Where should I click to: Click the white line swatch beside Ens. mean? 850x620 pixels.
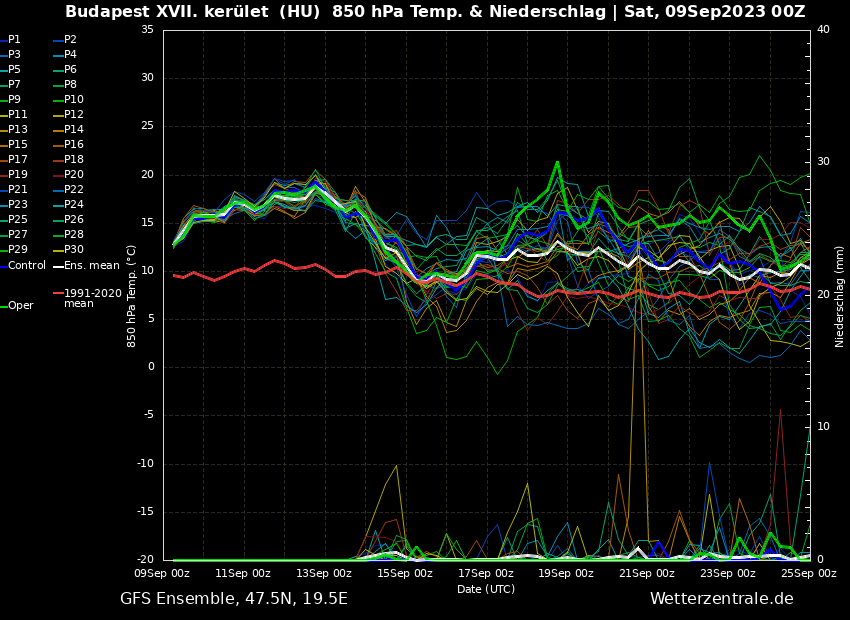pos(58,266)
